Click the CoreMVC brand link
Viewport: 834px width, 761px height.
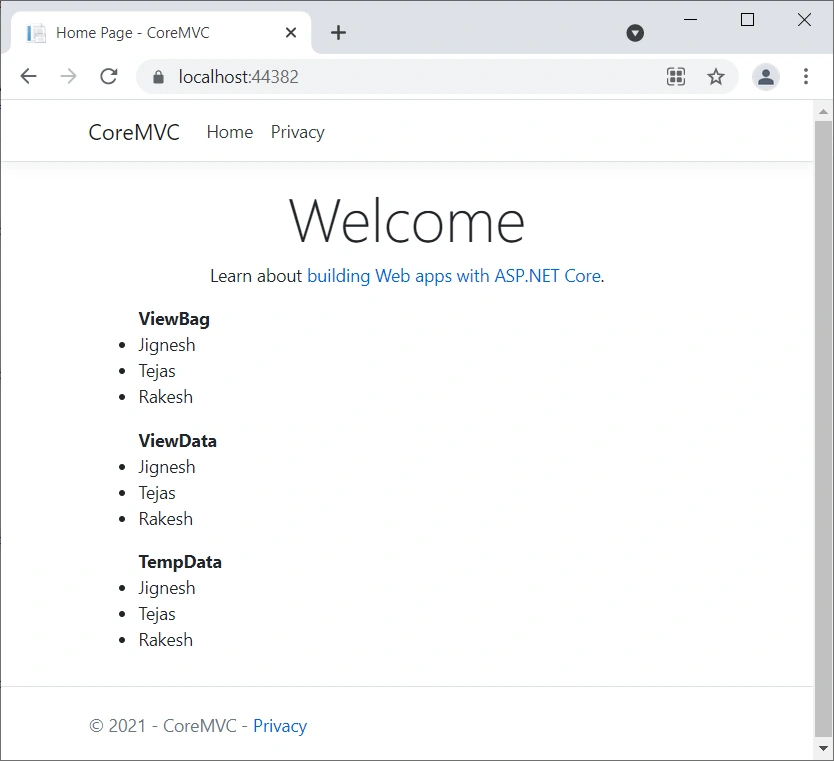(134, 132)
